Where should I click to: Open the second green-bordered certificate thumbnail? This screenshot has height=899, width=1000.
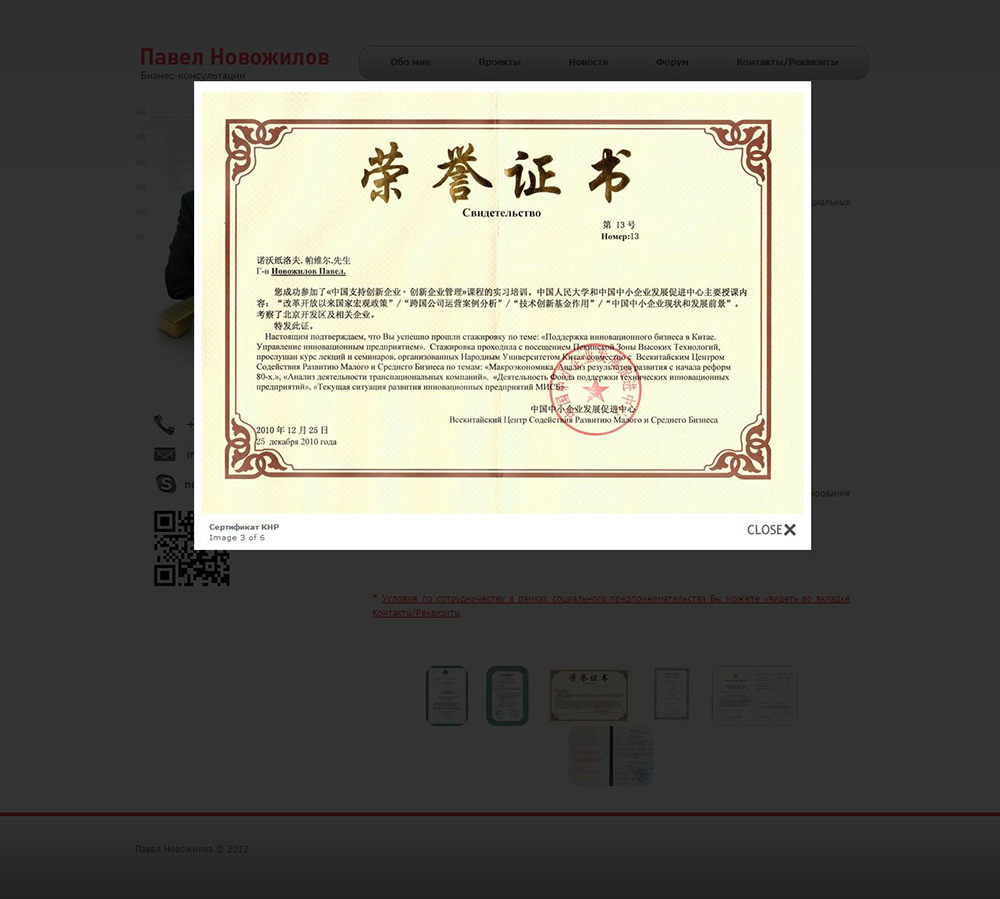(507, 696)
